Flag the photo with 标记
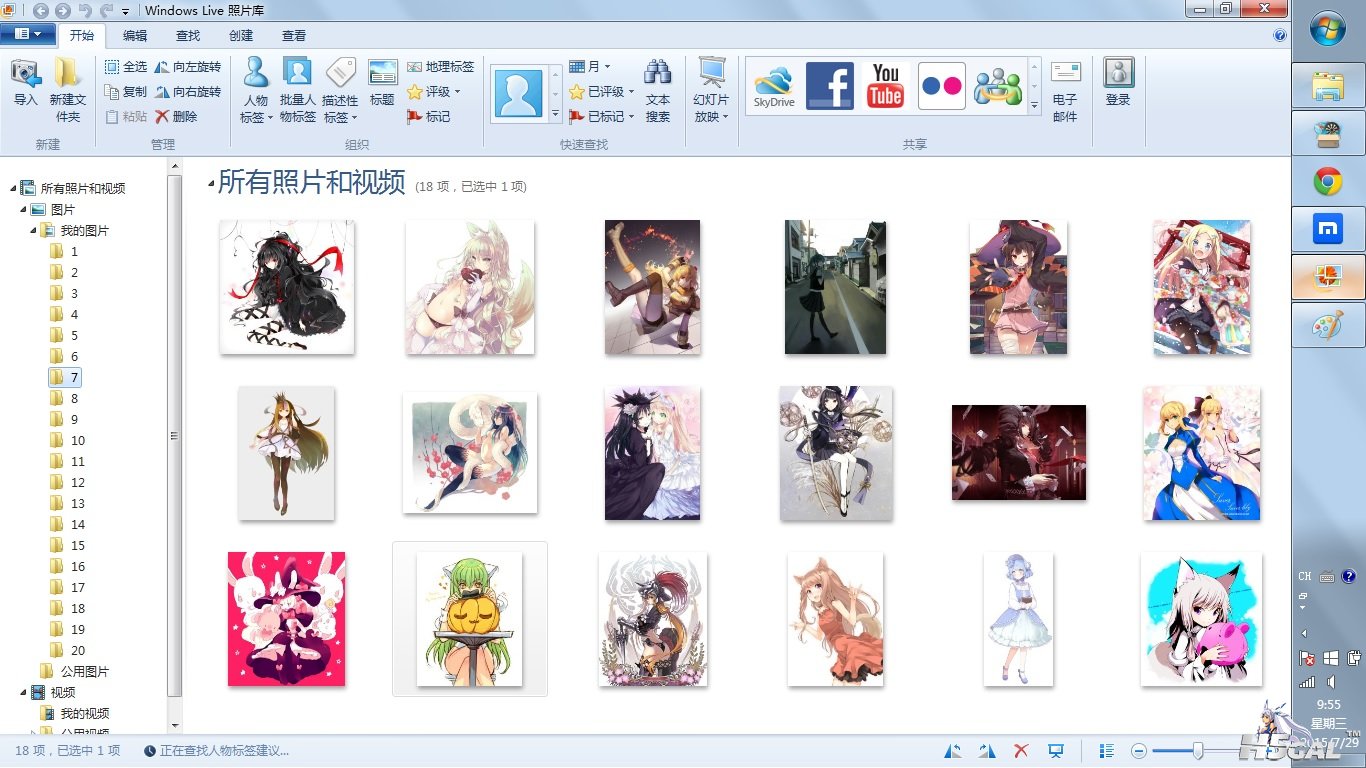Viewport: 1366px width, 768px height. 428,116
